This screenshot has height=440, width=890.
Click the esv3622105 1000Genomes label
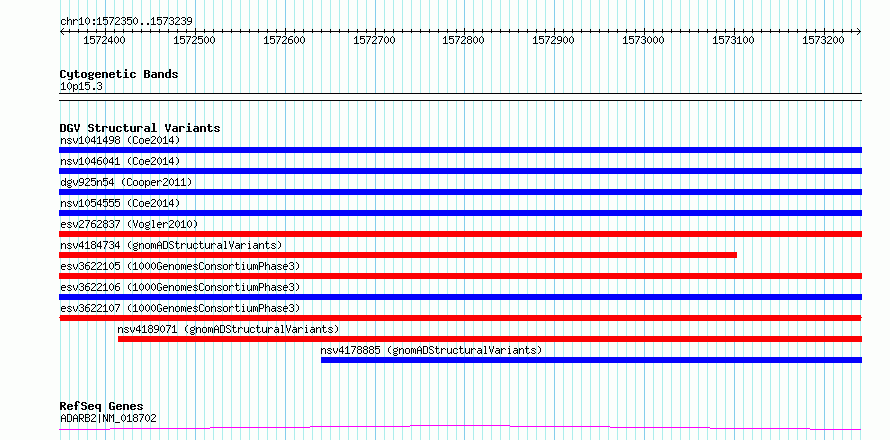(180, 266)
